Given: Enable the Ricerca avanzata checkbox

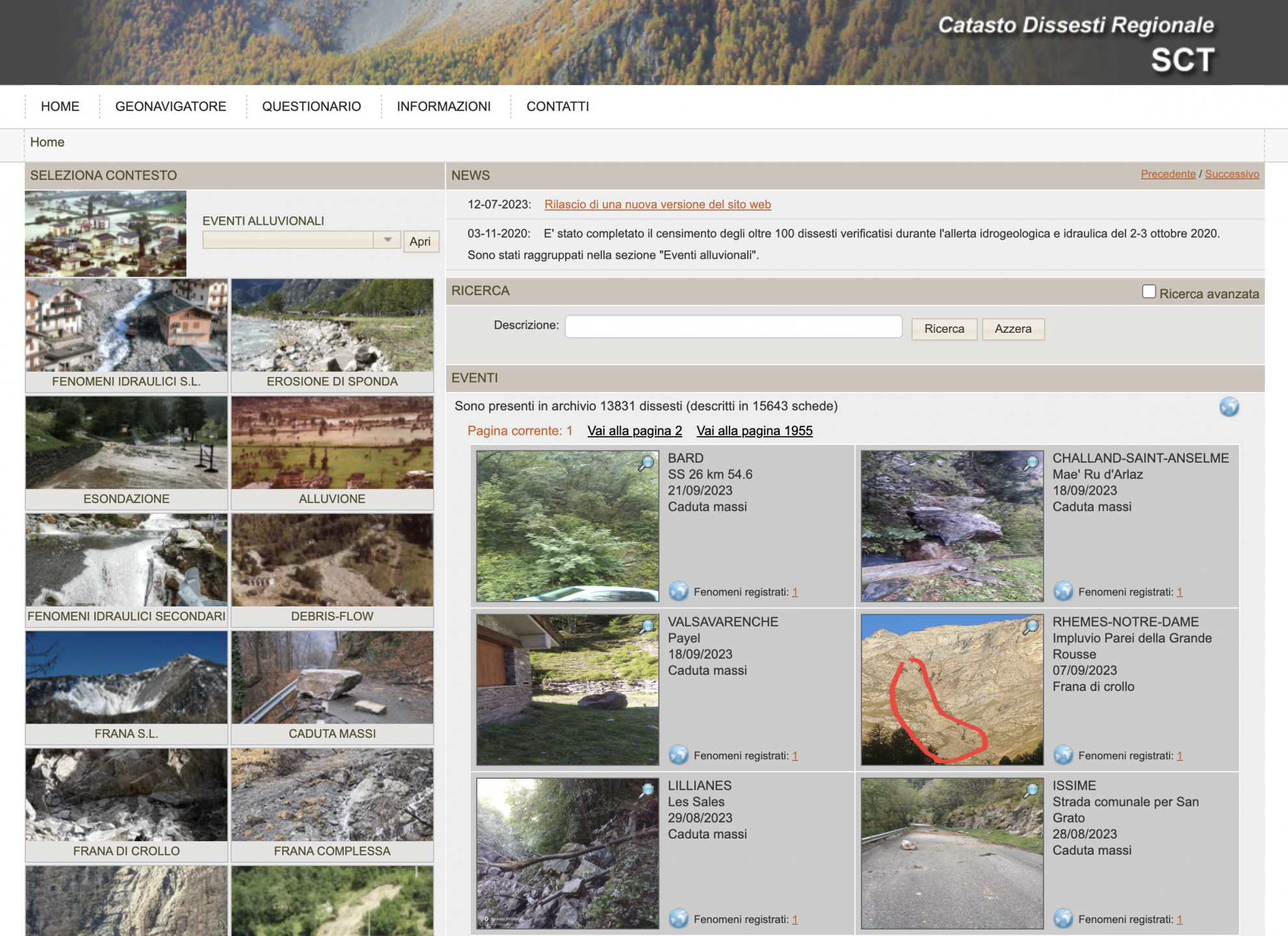Looking at the screenshot, I should [x=1148, y=292].
